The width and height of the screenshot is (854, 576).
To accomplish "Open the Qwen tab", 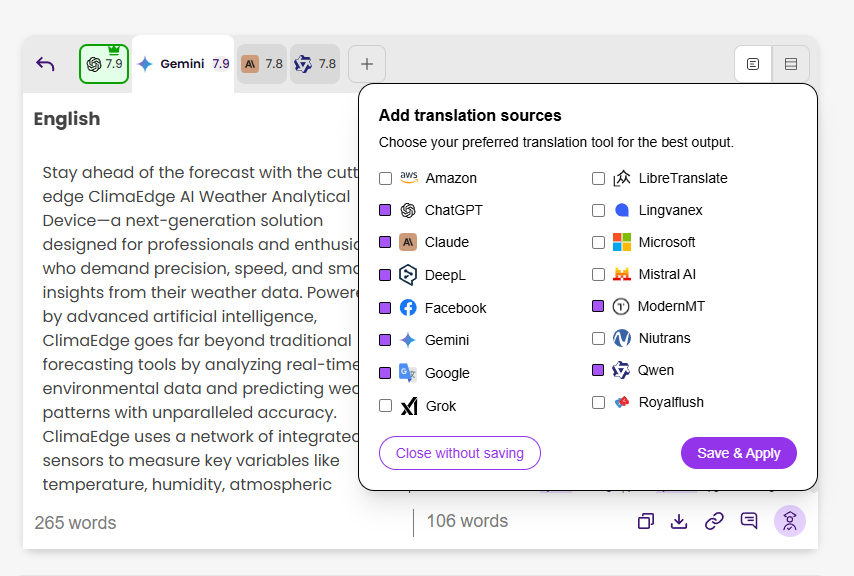I will click(x=315, y=64).
